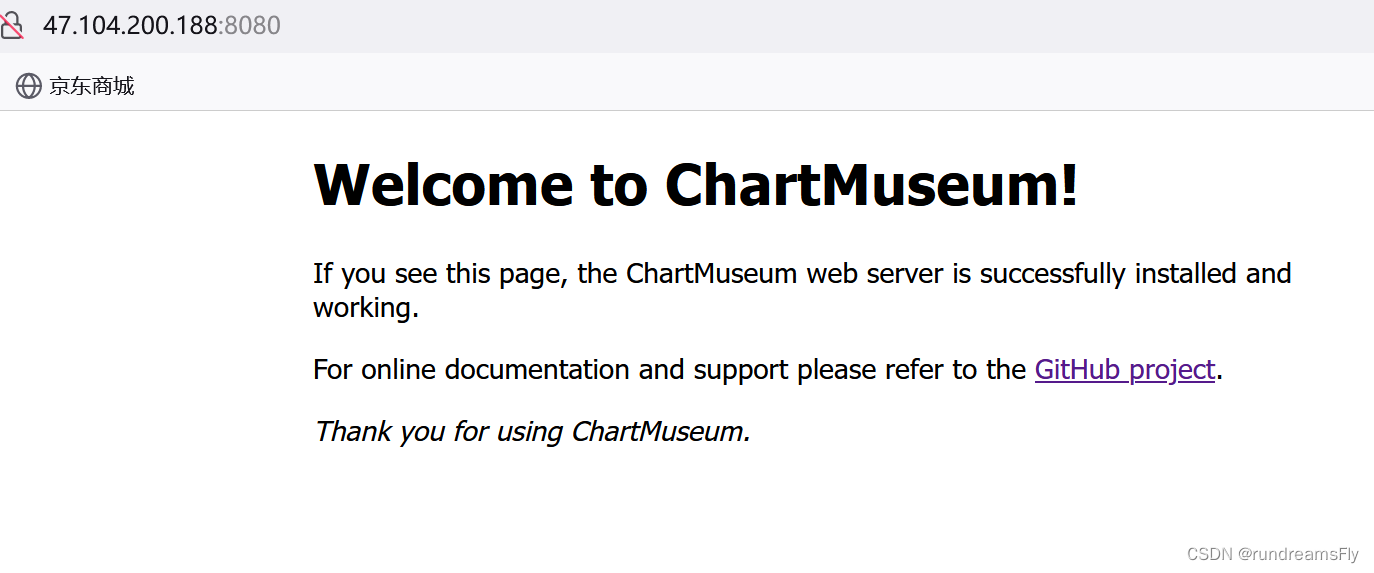Click the italic "Thank you for using" line
Viewport: 1374px width, 573px height.
(x=440, y=432)
